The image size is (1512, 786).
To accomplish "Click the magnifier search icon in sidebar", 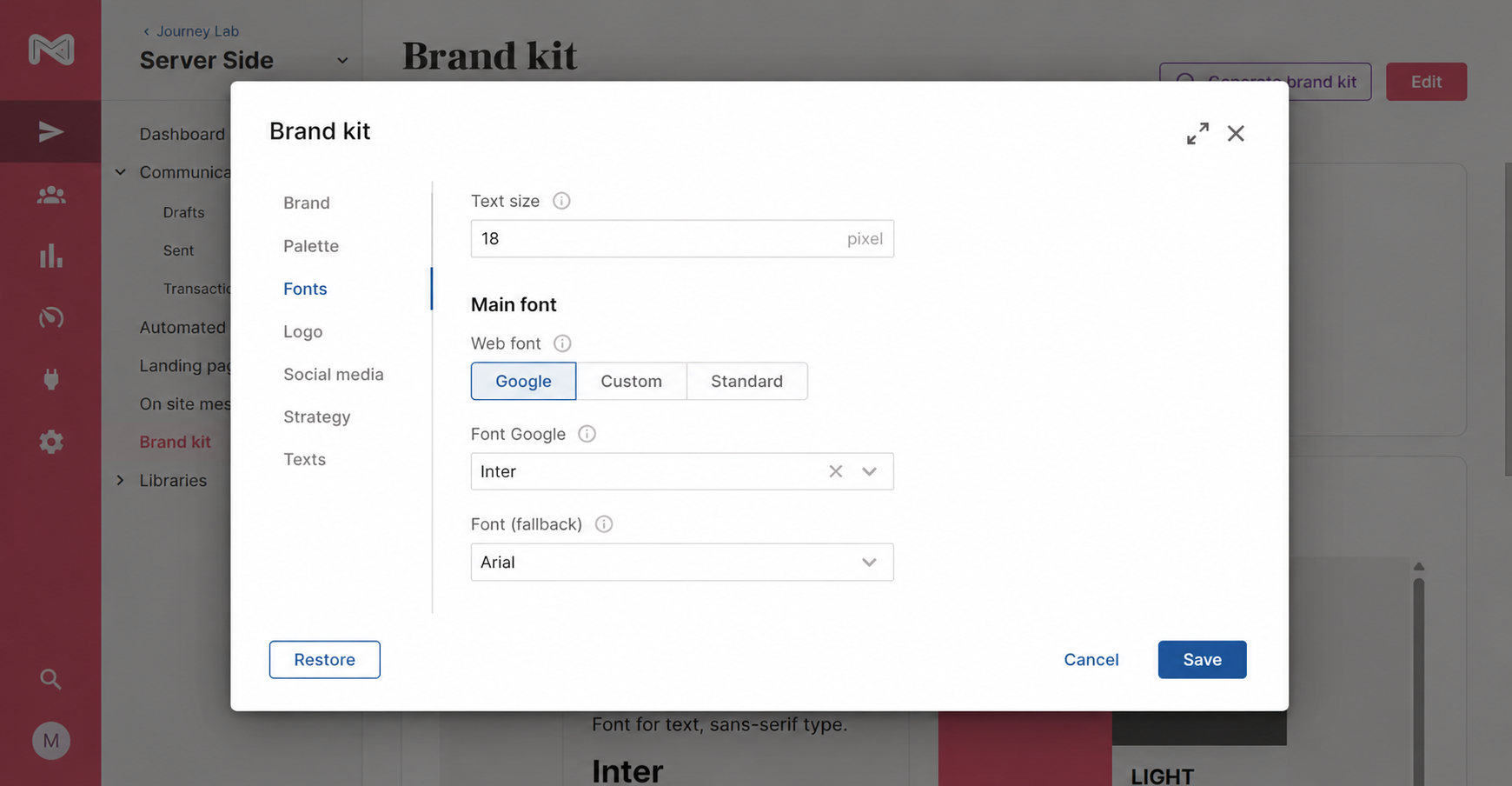I will pyautogui.click(x=50, y=679).
